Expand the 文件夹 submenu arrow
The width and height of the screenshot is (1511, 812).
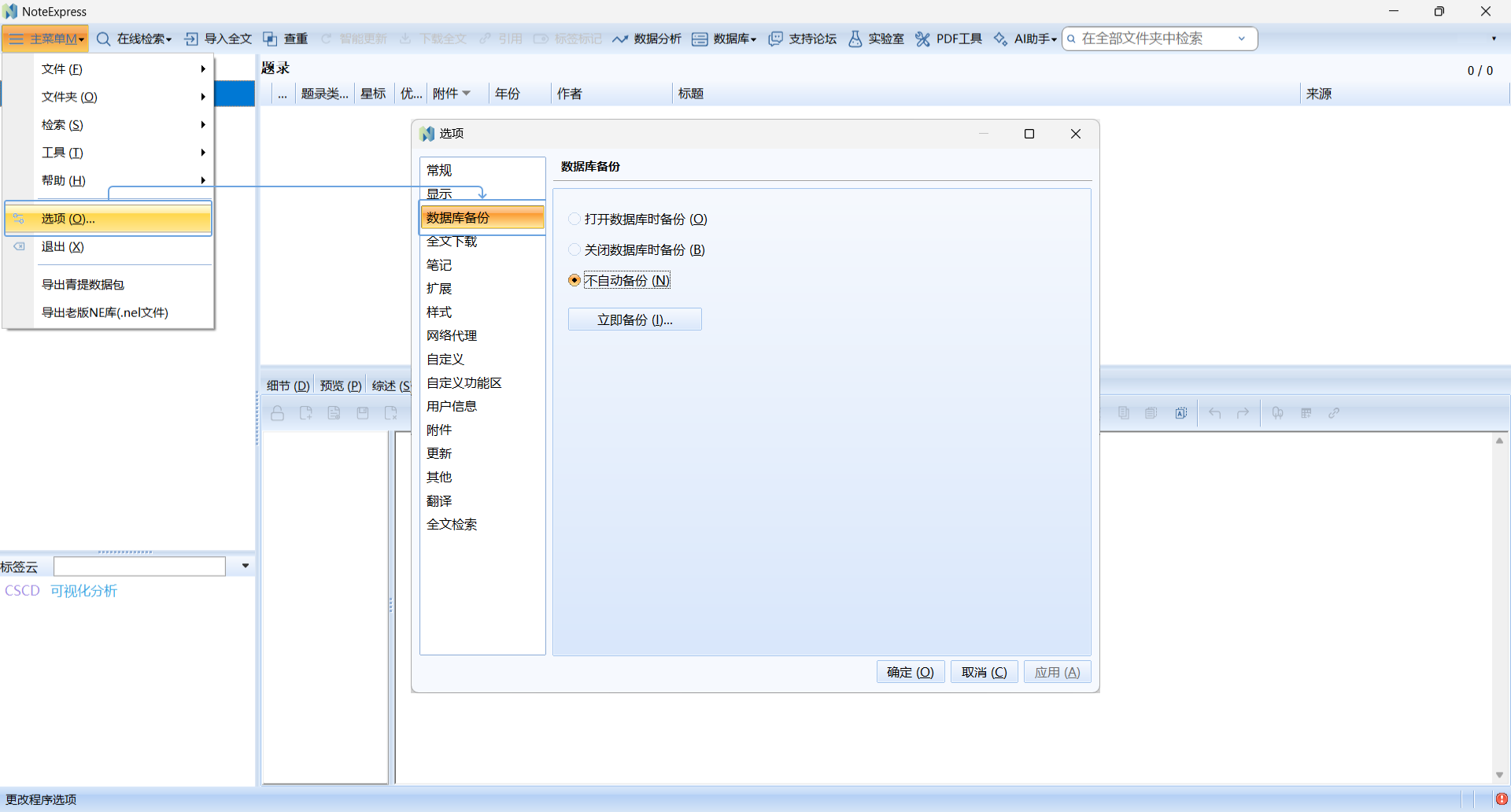coord(203,97)
